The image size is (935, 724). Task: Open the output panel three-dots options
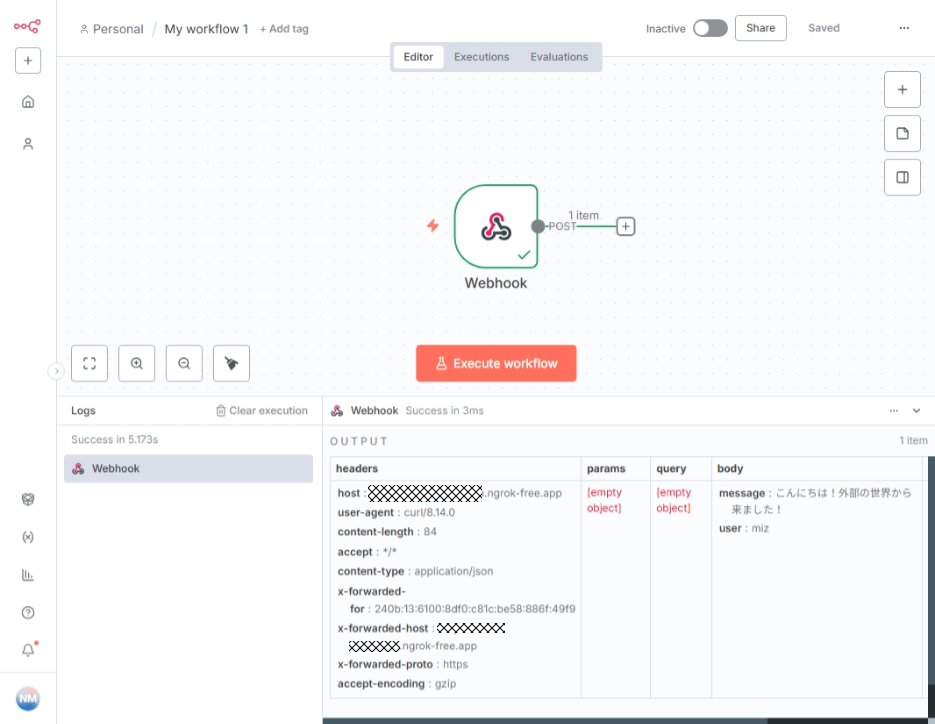pyautogui.click(x=894, y=410)
